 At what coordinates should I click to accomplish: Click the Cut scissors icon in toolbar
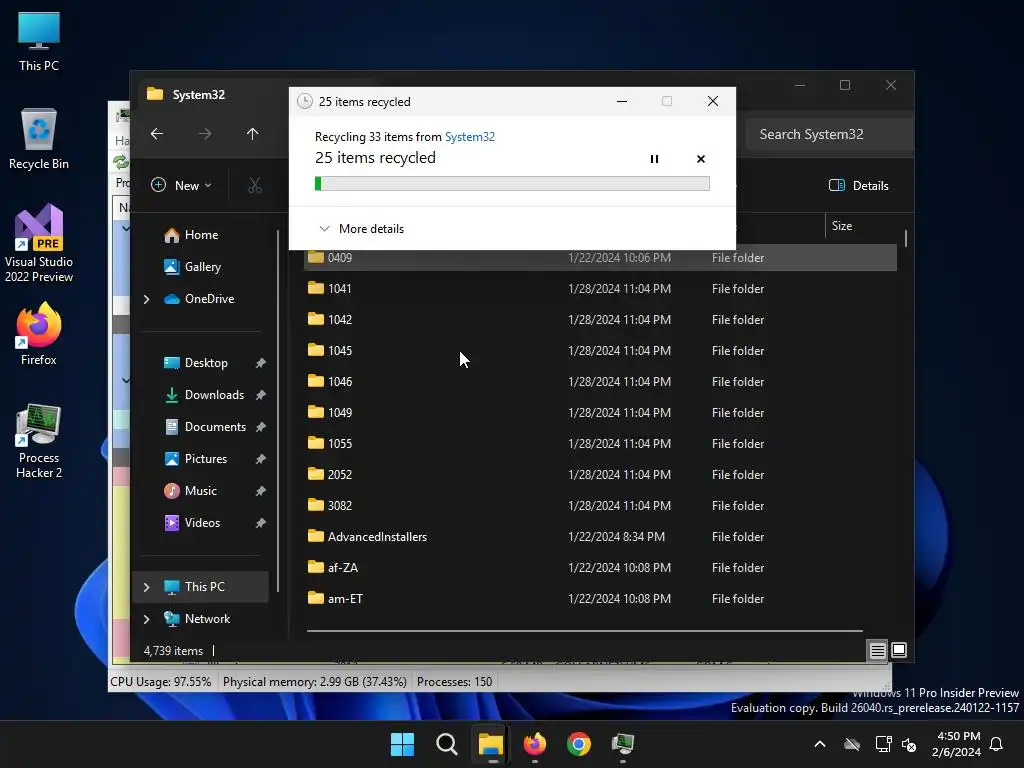tap(255, 185)
